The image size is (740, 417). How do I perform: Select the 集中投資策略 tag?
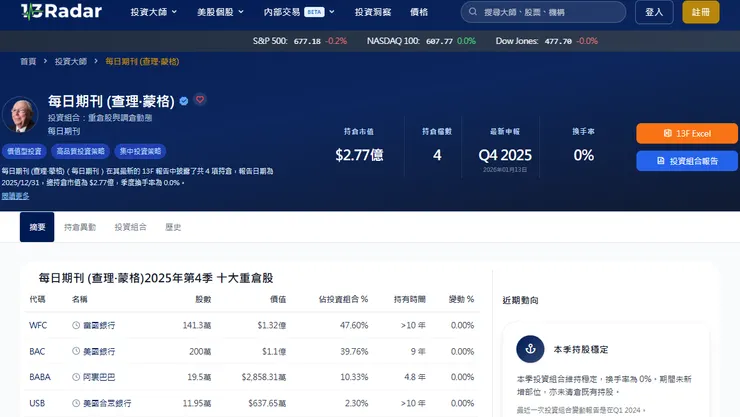point(140,151)
